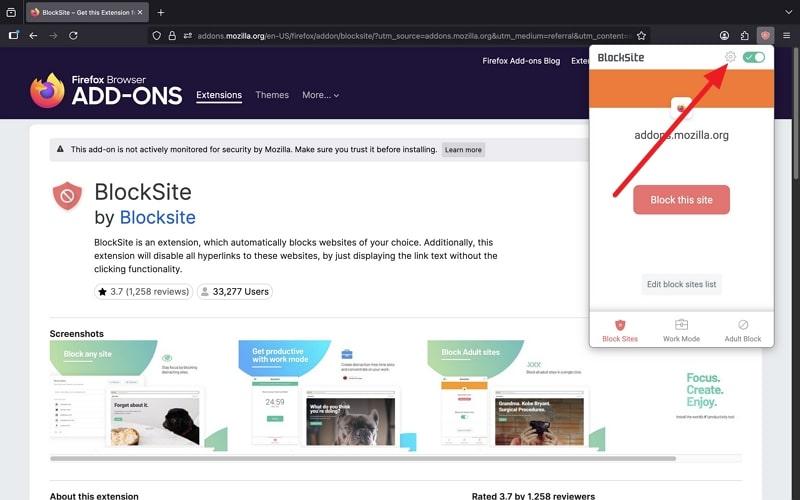The image size is (800, 500).
Task: Switch to the Work Mode tab
Action: (x=681, y=331)
